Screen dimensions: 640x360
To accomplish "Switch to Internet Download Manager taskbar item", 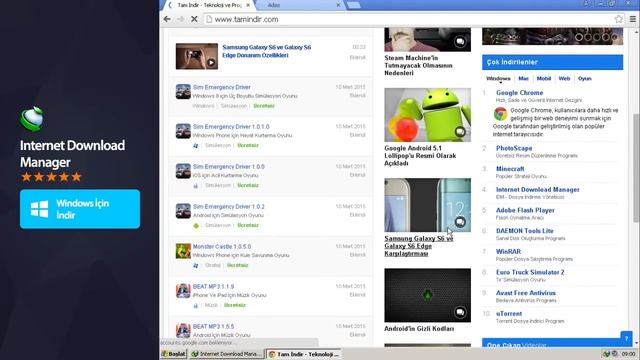I will 227,354.
